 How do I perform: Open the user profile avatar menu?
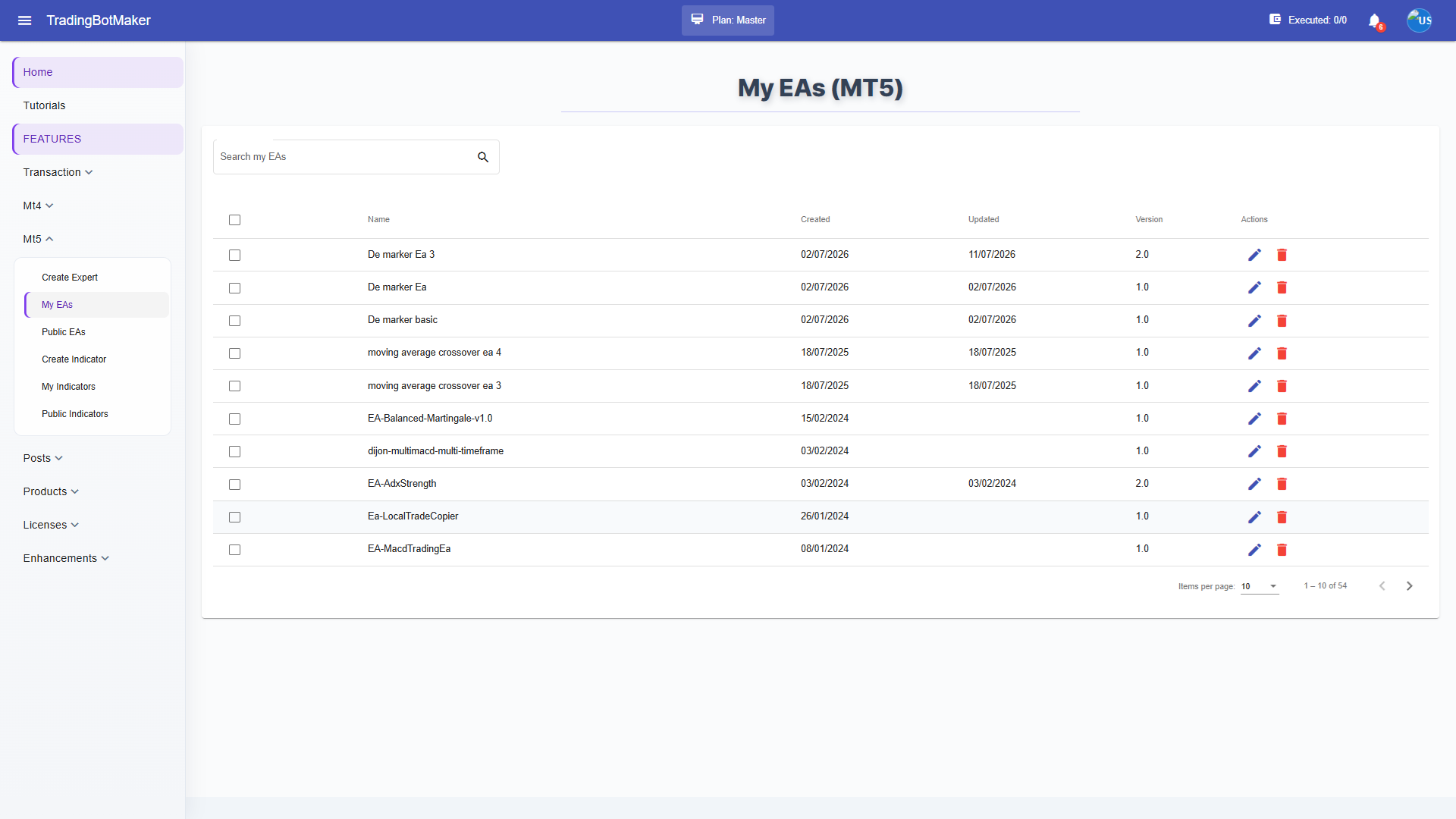1420,20
